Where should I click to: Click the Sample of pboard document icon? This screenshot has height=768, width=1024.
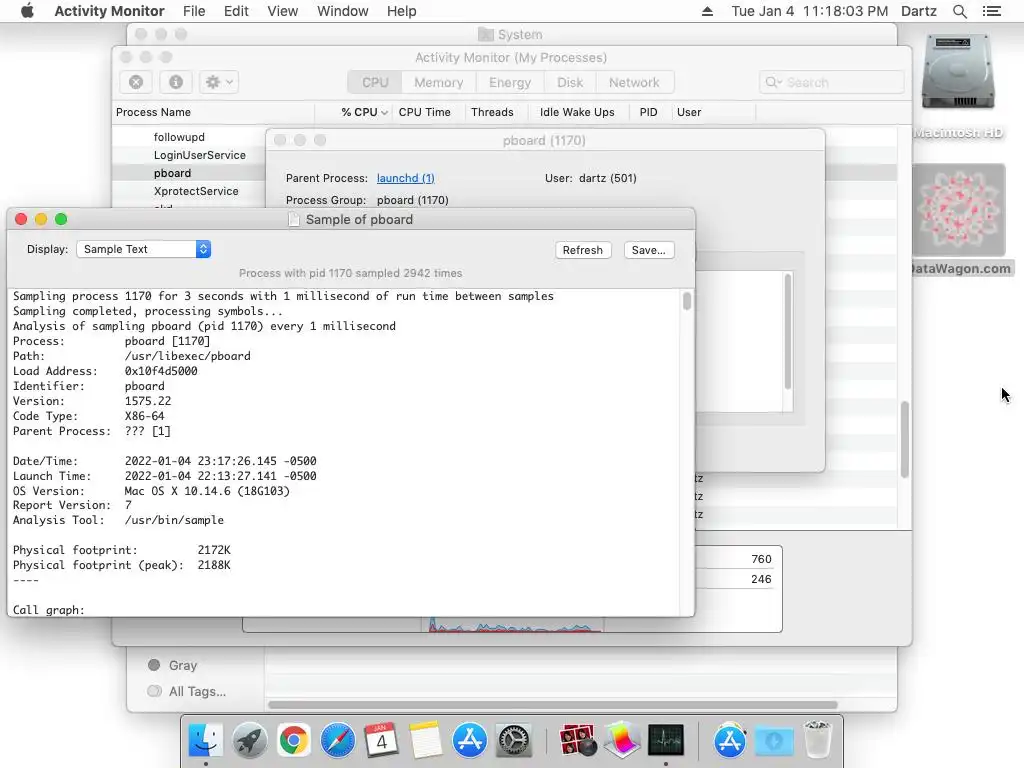(x=294, y=219)
